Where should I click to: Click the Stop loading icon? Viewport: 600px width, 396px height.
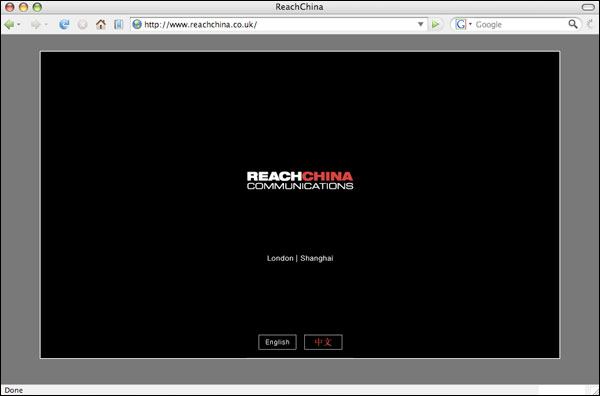tap(82, 24)
